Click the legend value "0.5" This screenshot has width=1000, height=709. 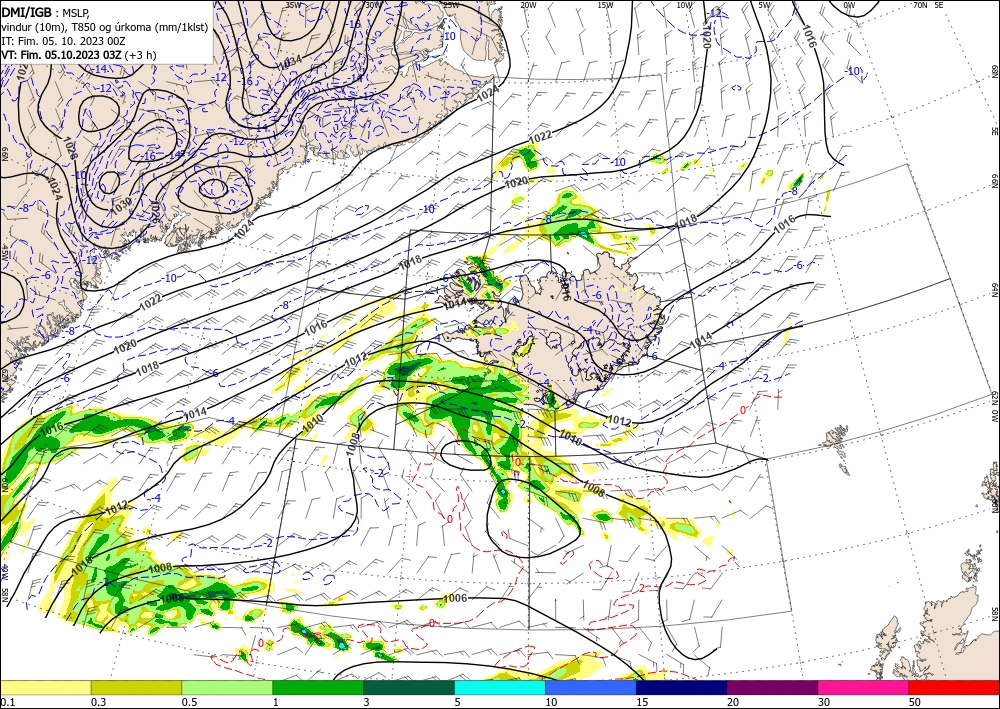tap(189, 702)
